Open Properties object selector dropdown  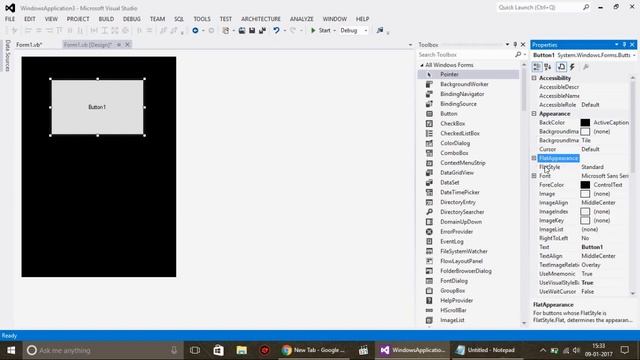634,55
